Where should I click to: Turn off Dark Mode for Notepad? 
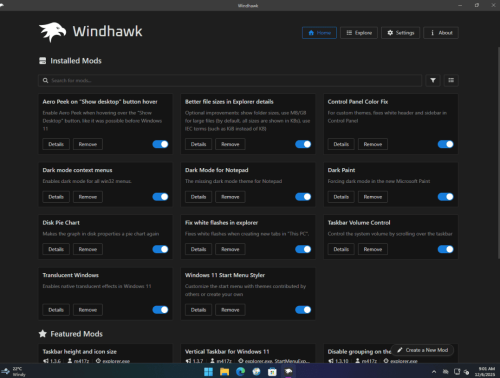click(x=303, y=197)
